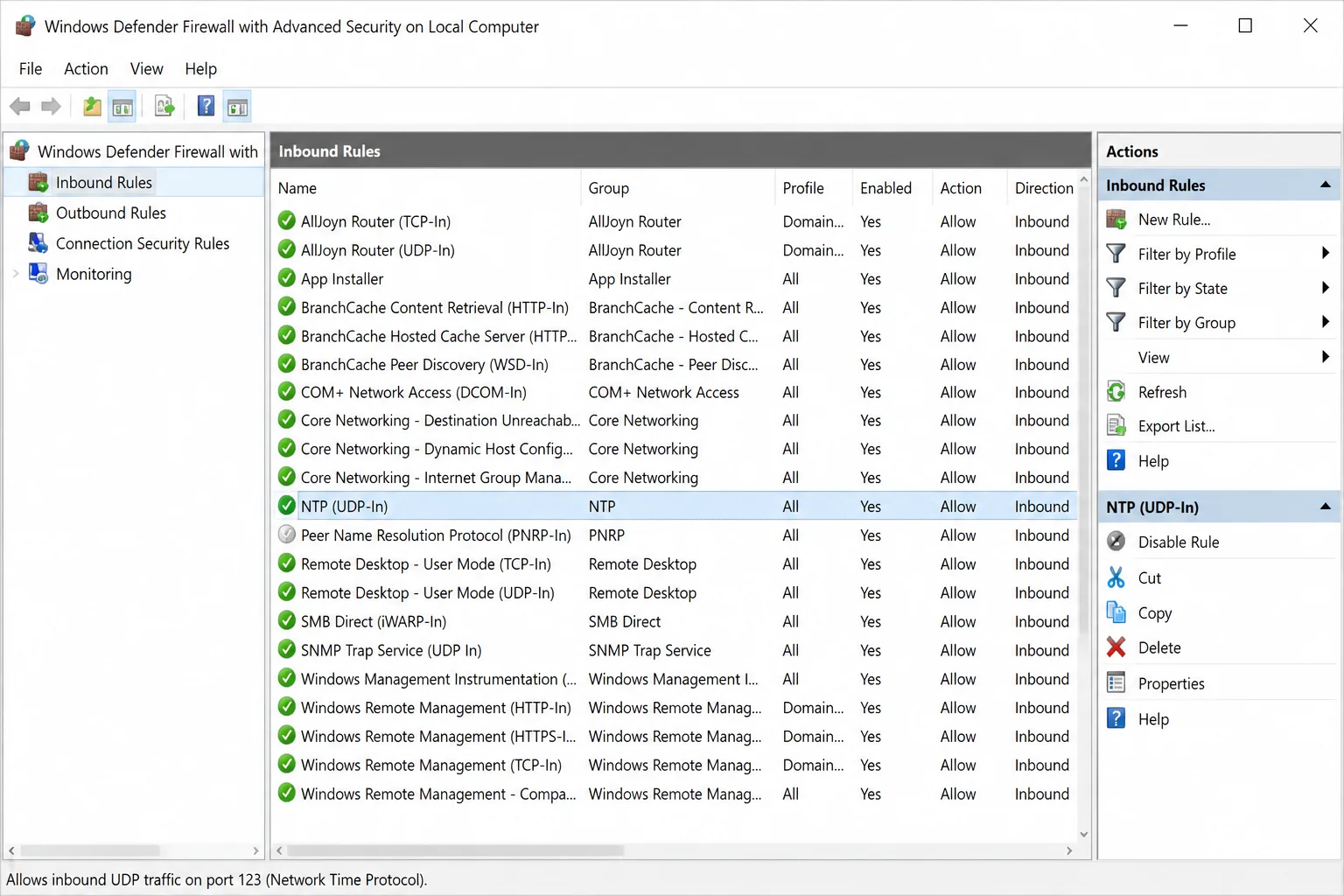1344x896 pixels.
Task: Click Refresh in the Actions pane
Action: point(1162,392)
